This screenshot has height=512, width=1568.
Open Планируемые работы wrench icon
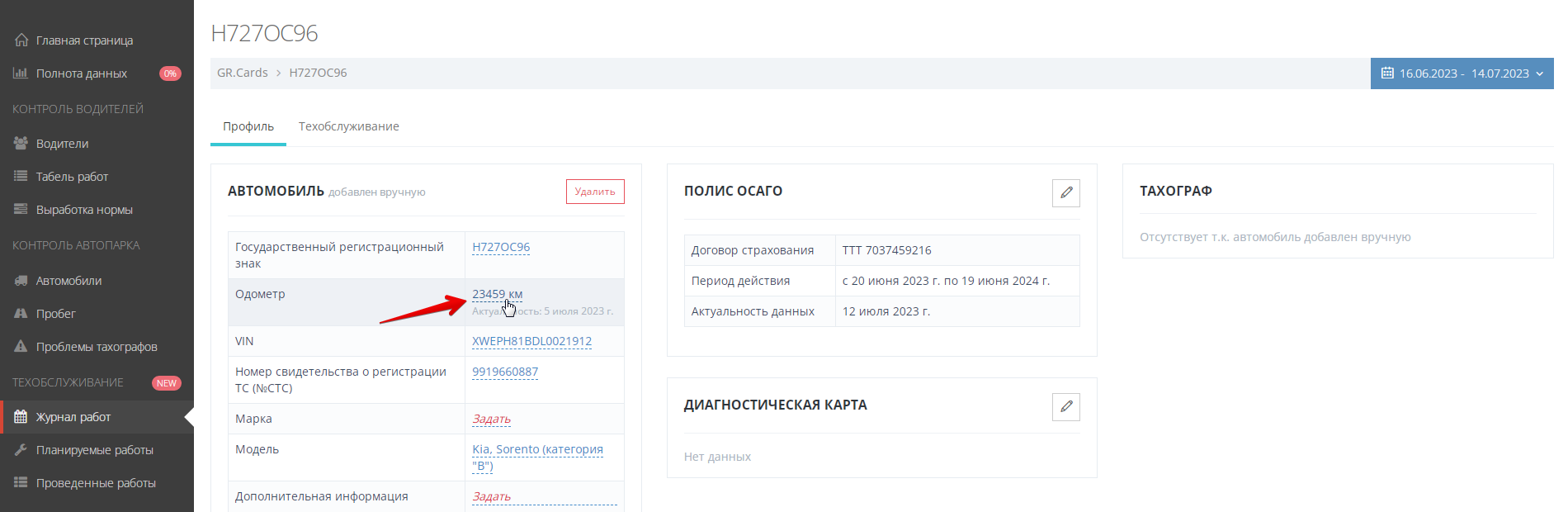coord(21,450)
